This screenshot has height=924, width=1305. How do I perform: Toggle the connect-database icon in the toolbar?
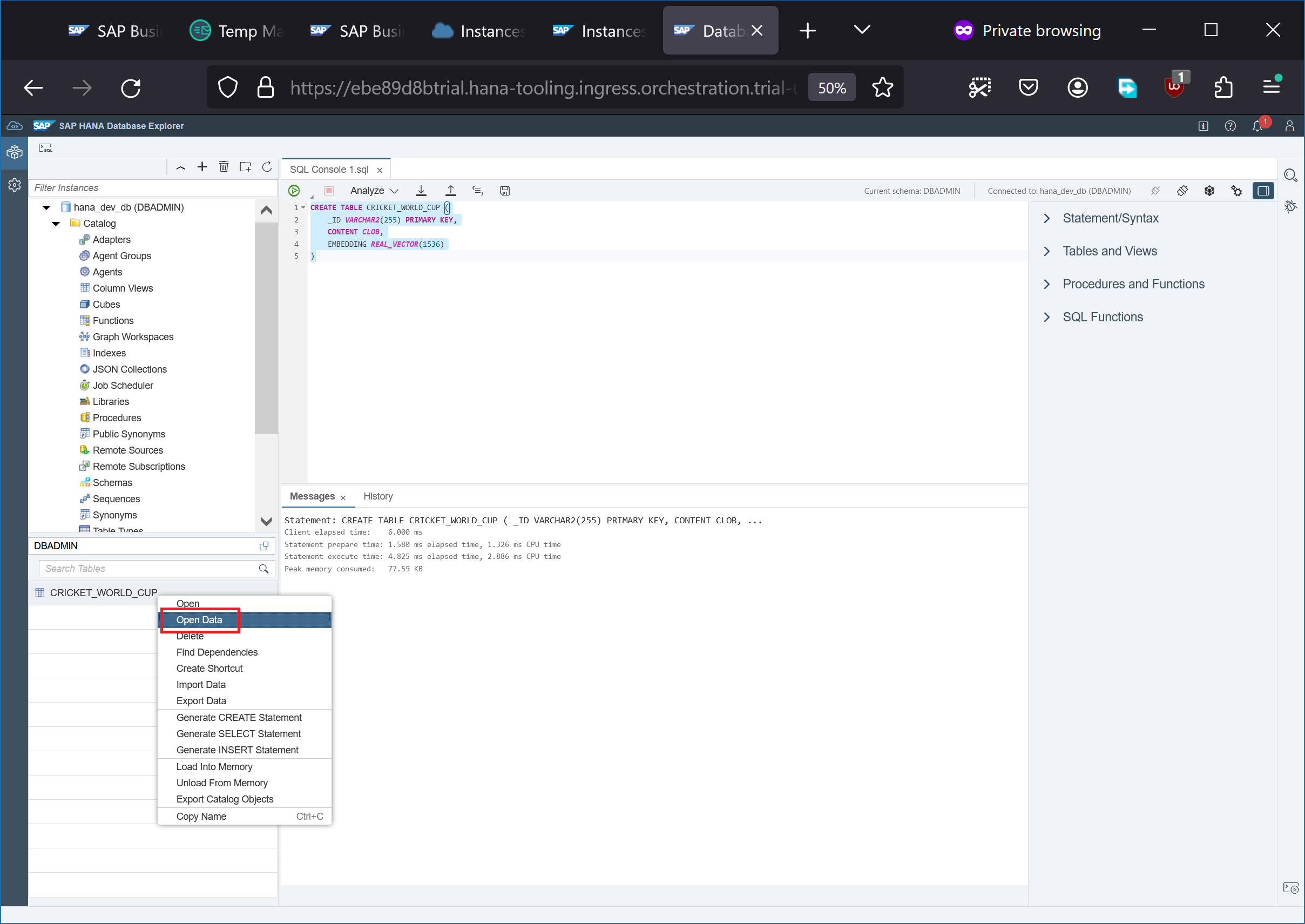1182,191
